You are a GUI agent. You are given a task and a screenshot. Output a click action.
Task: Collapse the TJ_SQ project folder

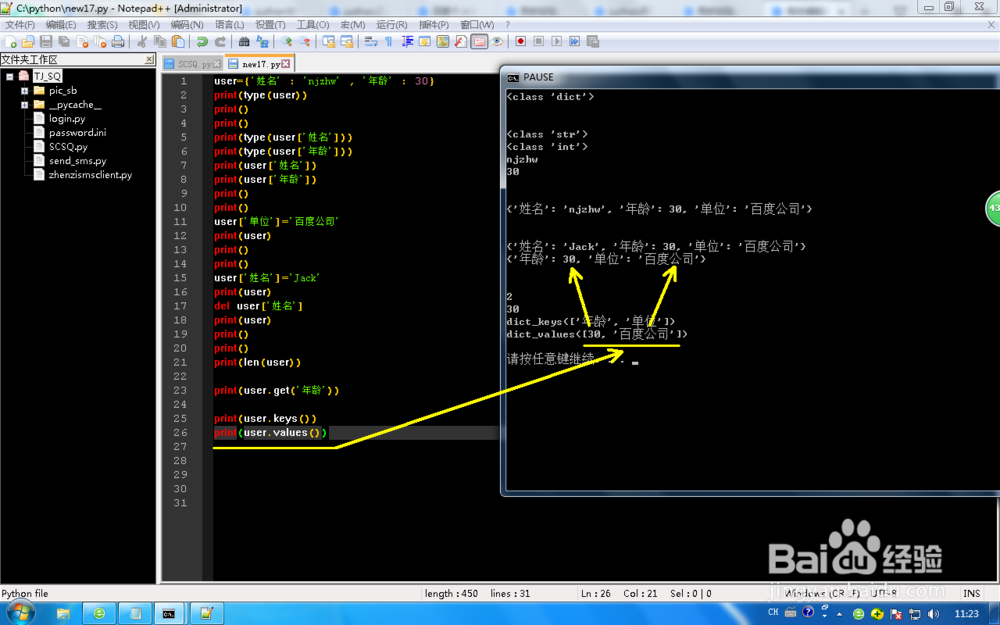(x=9, y=76)
